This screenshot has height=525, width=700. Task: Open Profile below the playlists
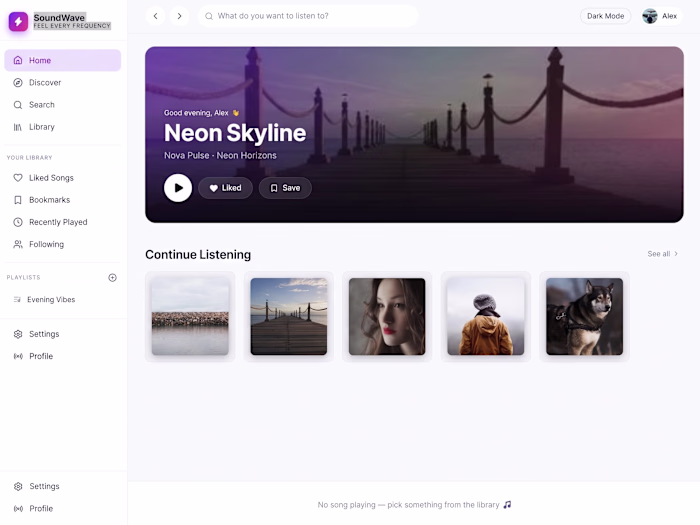(62, 356)
